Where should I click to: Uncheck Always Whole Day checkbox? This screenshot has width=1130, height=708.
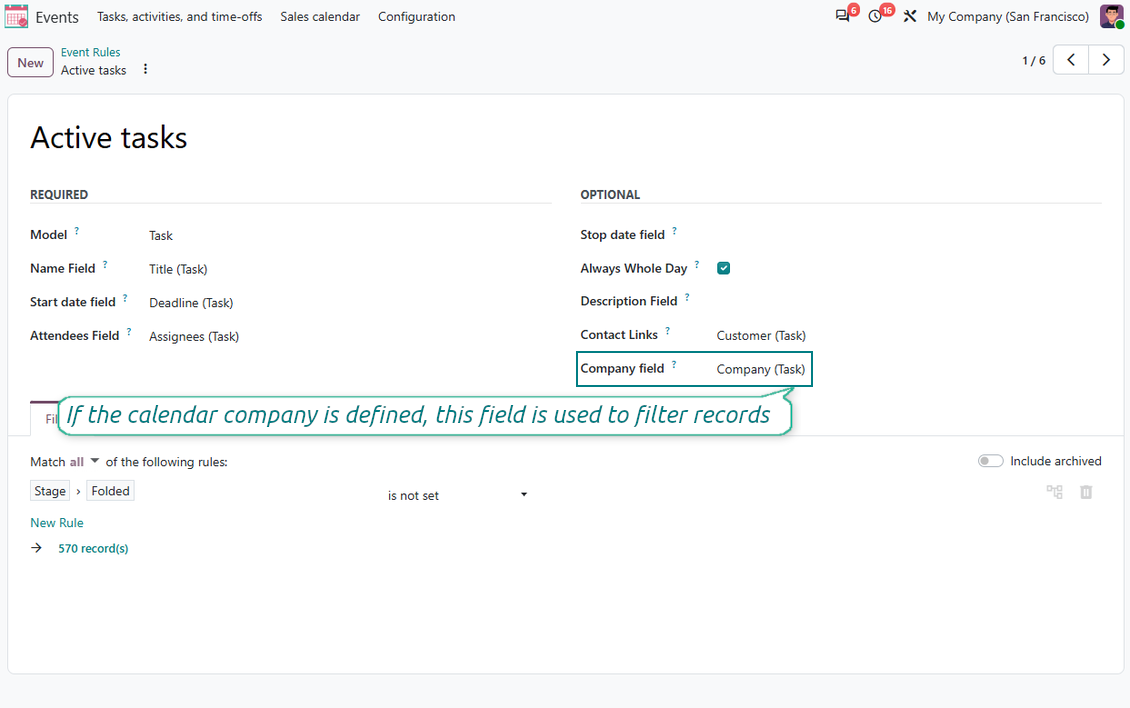[724, 268]
